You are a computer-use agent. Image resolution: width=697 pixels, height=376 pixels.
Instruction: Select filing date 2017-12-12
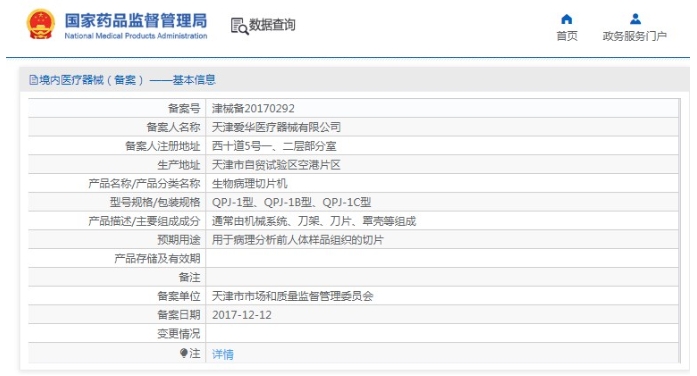[241, 315]
